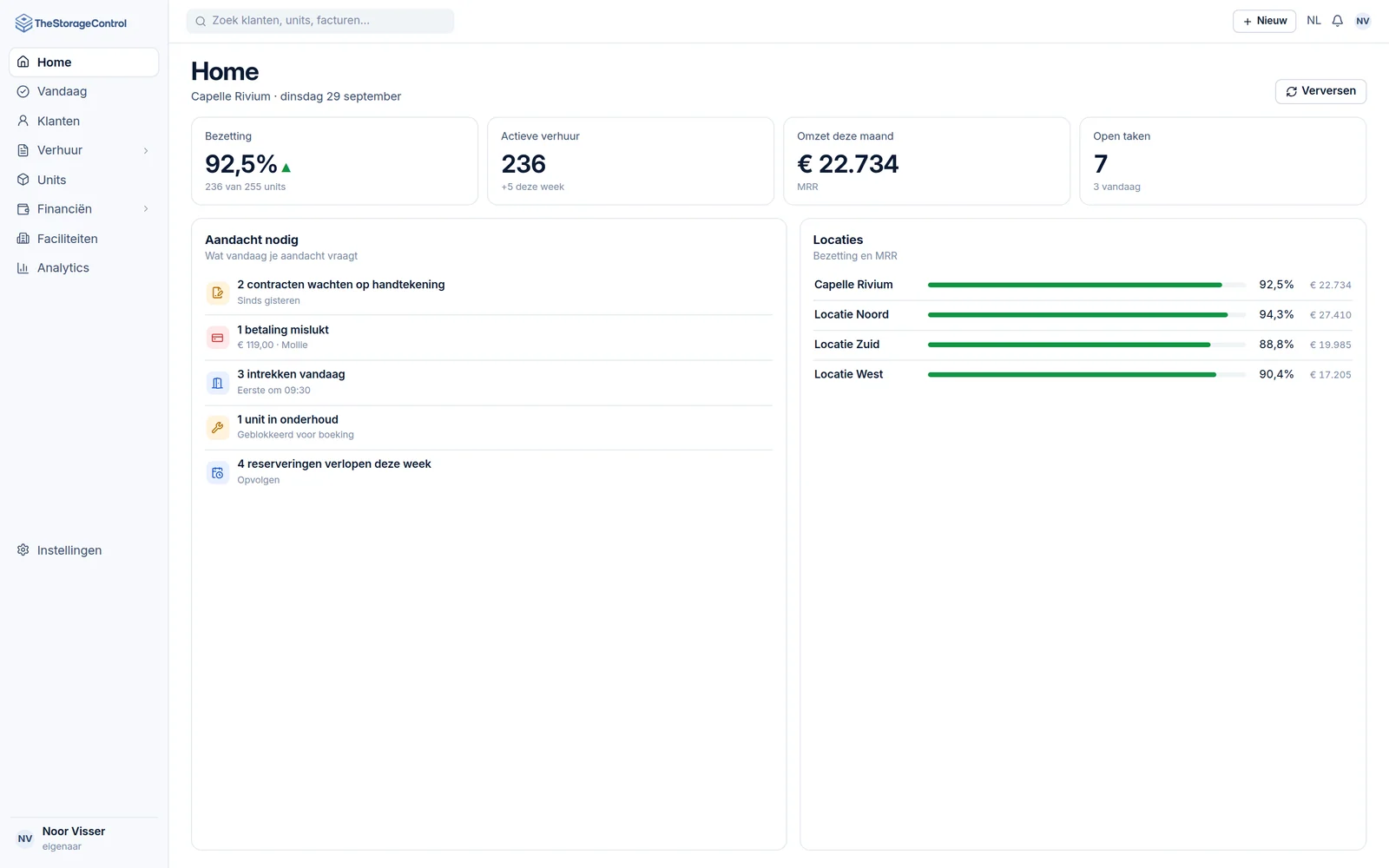Open Noor Visser account menu in sidebar
The height and width of the screenshot is (868, 1389).
click(x=83, y=838)
